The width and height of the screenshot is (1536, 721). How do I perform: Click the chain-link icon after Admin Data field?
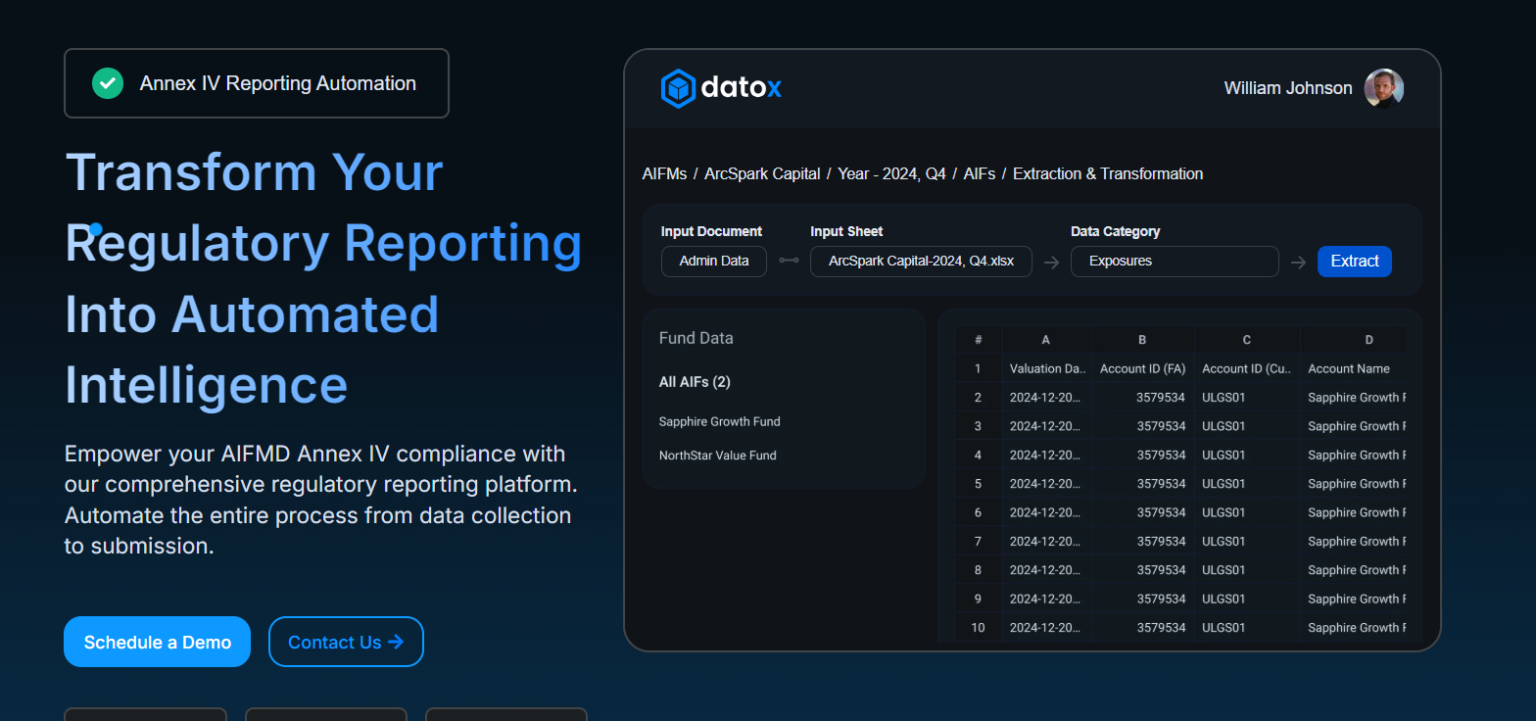pyautogui.click(x=788, y=261)
